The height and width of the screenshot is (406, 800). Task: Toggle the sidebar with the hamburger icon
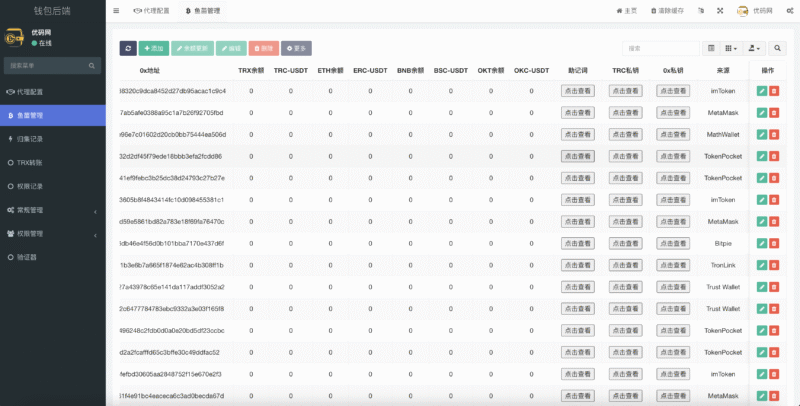coord(116,11)
